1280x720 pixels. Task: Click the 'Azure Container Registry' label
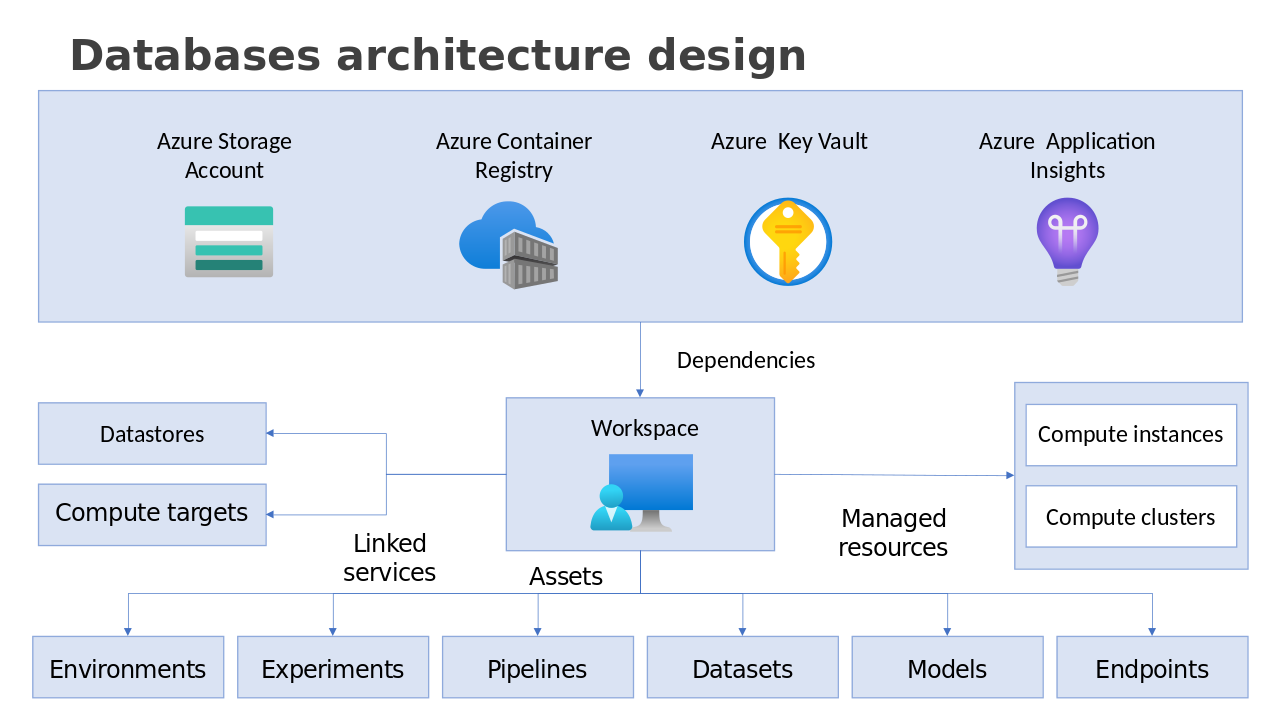tap(514, 156)
